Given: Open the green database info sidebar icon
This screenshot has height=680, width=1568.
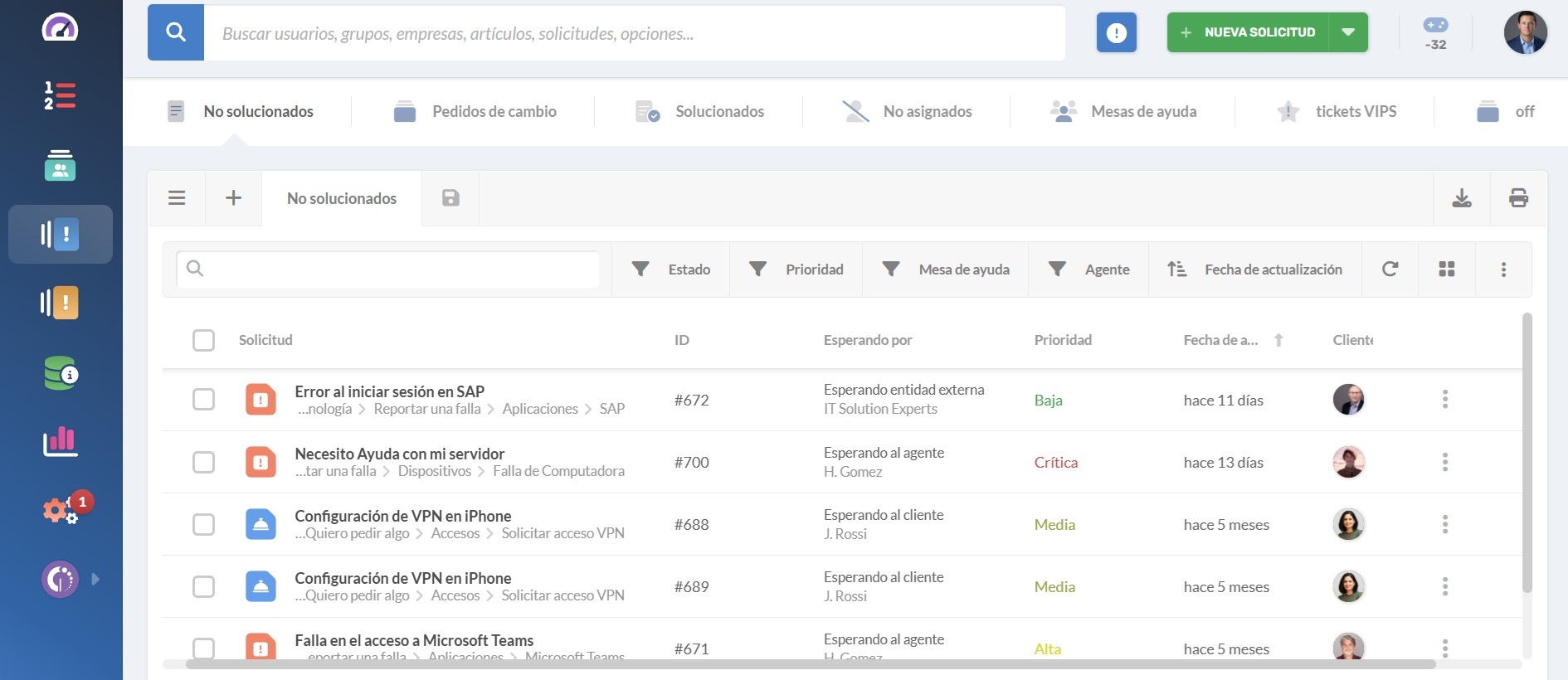Looking at the screenshot, I should point(60,373).
